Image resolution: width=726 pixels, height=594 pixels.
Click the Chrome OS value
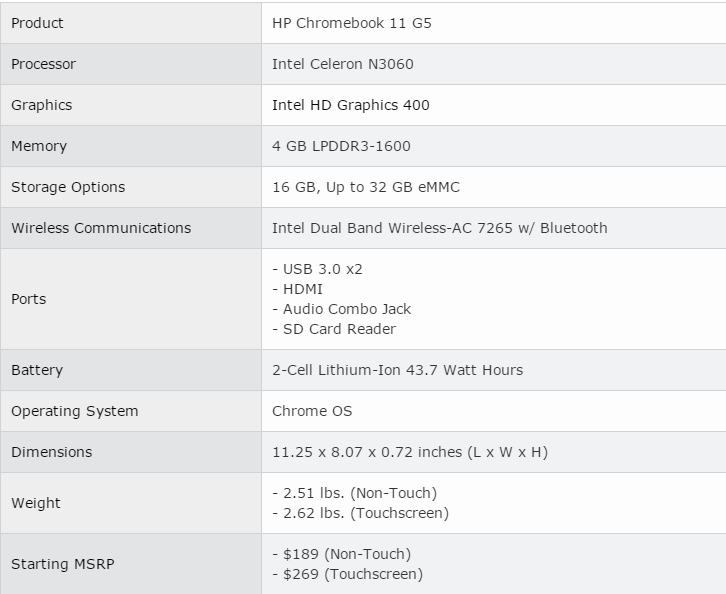312,411
